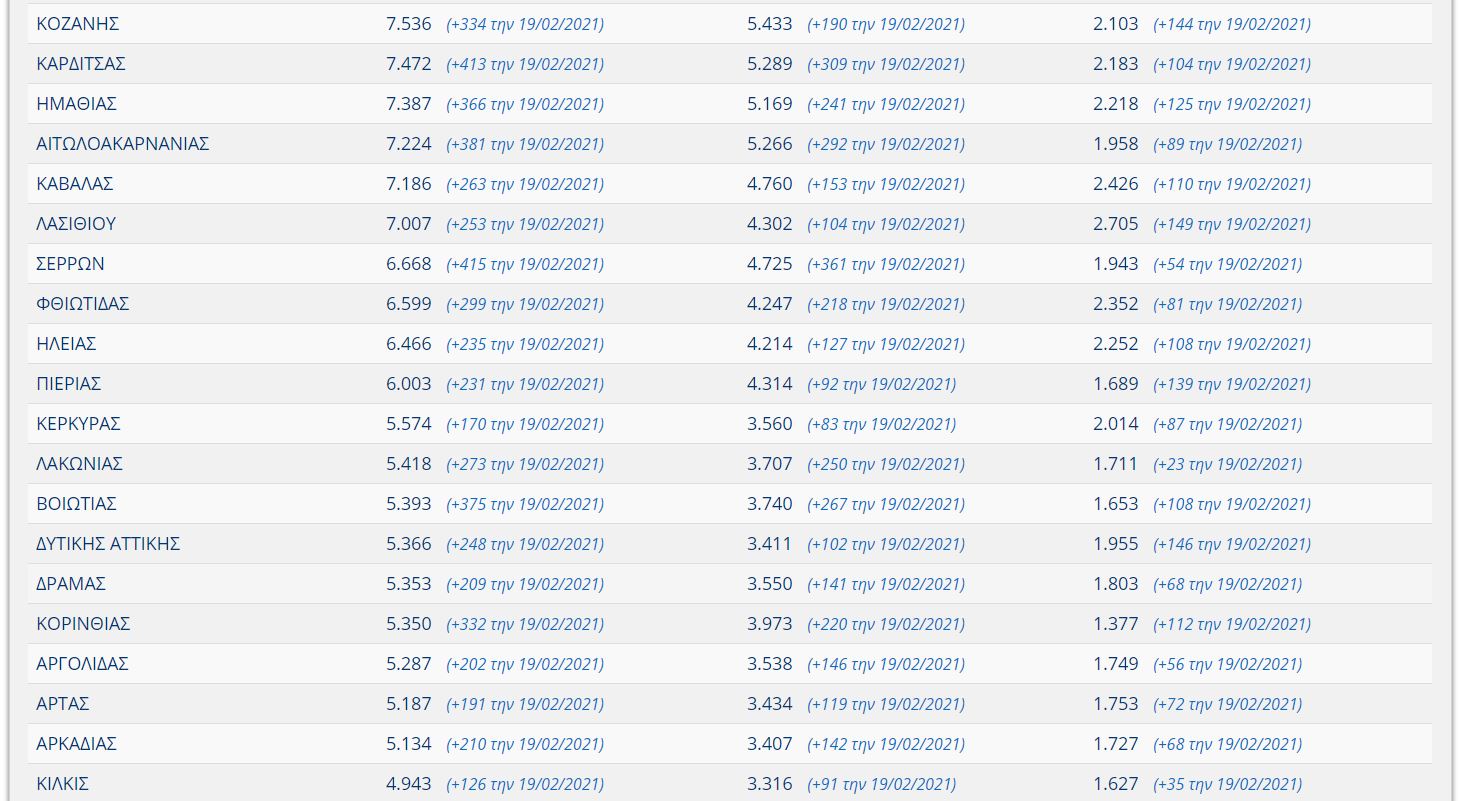Select the +92 change note for ΠΙΕΡΙΑΣ
Viewport: 1460px width, 801px height.
[881, 384]
